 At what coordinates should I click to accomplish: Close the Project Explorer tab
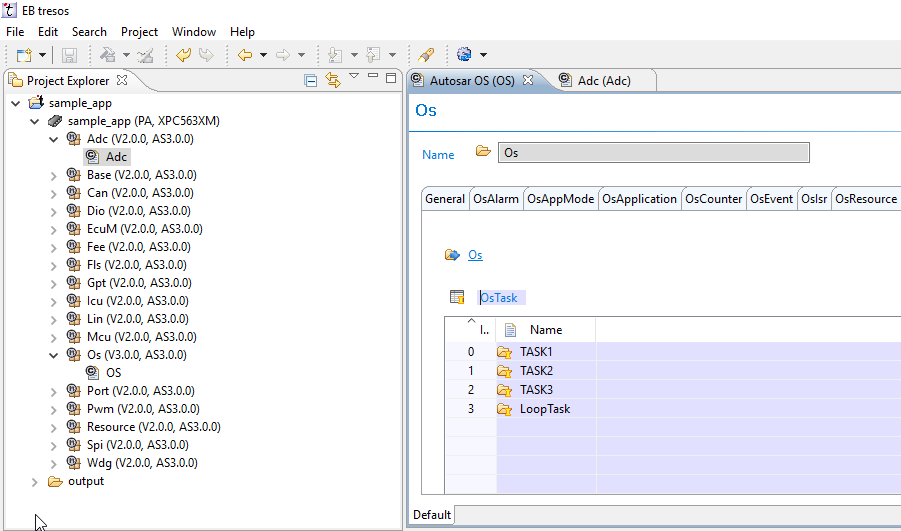pos(122,80)
